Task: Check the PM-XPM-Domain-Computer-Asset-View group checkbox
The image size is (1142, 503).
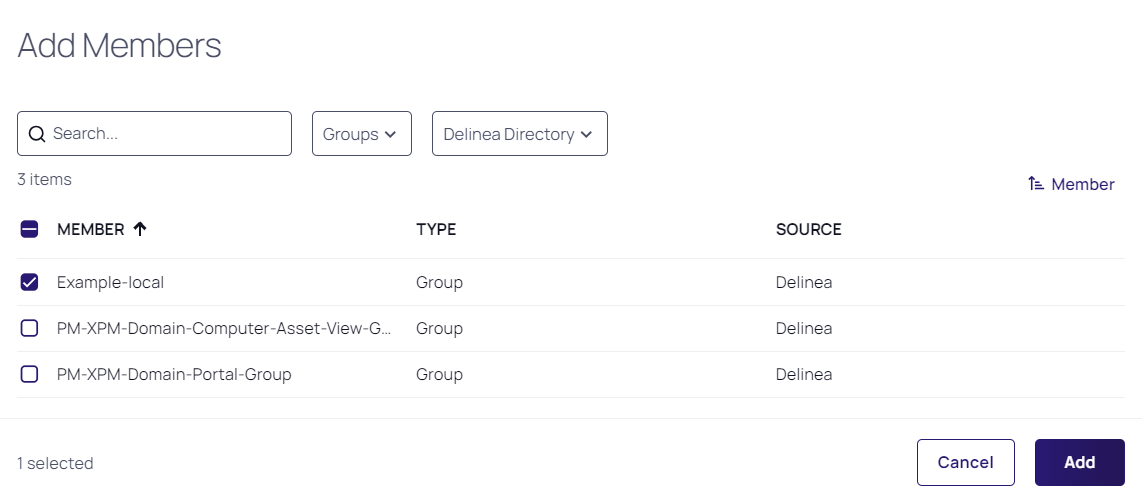Action: 30,328
